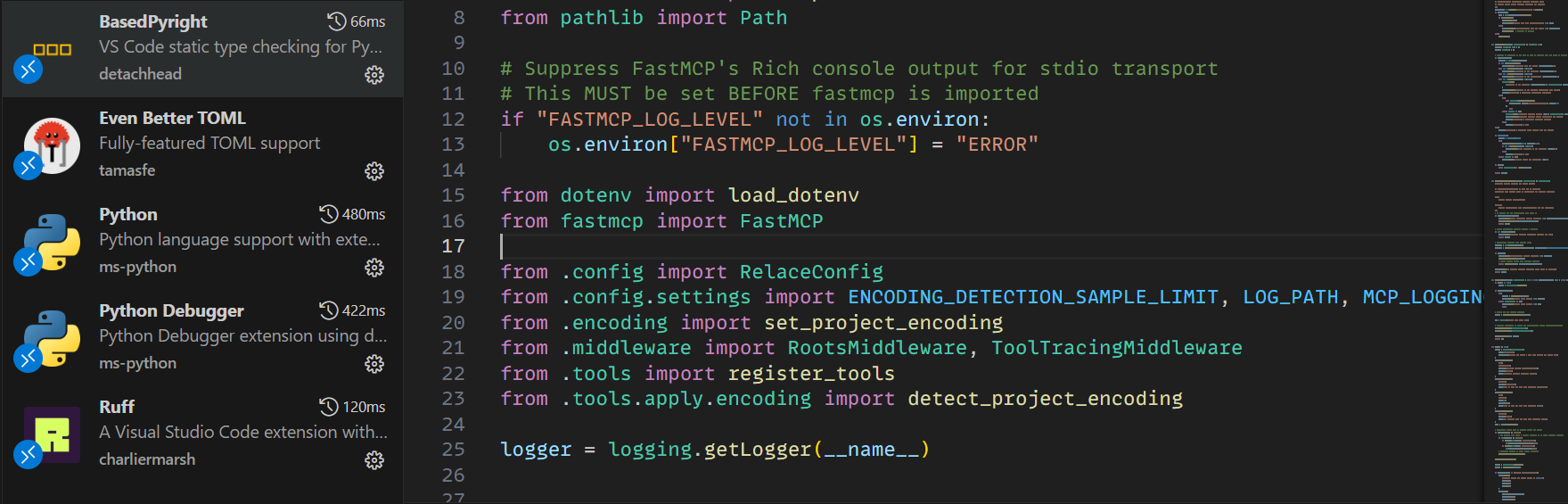Click 'VS Code static type checking' description
Image resolution: width=1568 pixels, height=504 pixels.
[x=241, y=46]
